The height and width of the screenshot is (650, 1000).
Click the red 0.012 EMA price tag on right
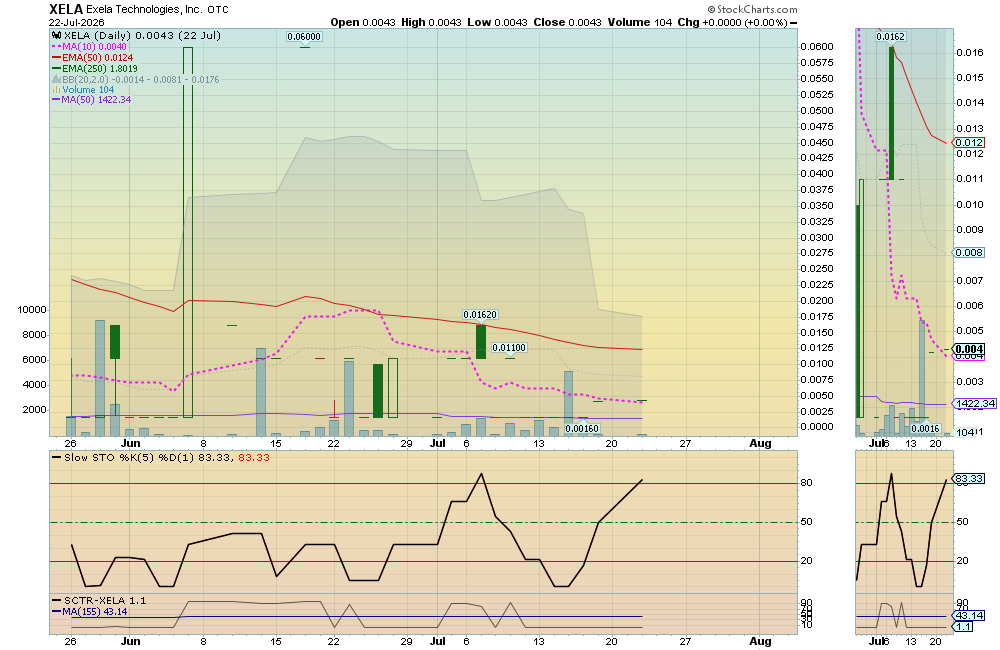(x=969, y=142)
